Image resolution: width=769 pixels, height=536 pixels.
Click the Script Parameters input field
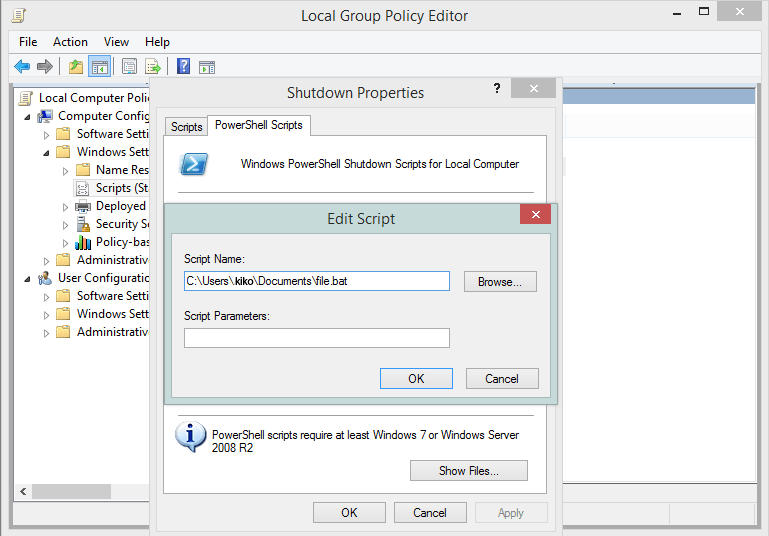[x=316, y=338]
